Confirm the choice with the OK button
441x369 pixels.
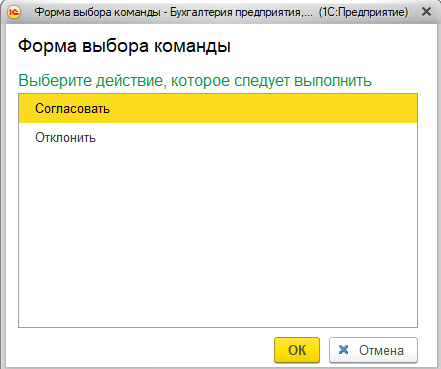pyautogui.click(x=297, y=350)
